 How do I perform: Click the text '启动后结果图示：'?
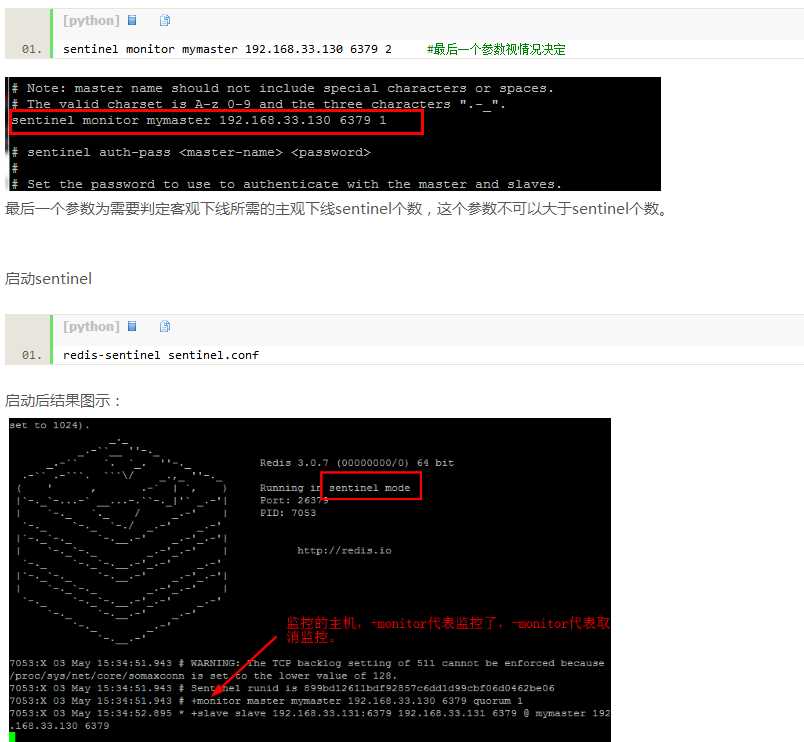pos(63,400)
